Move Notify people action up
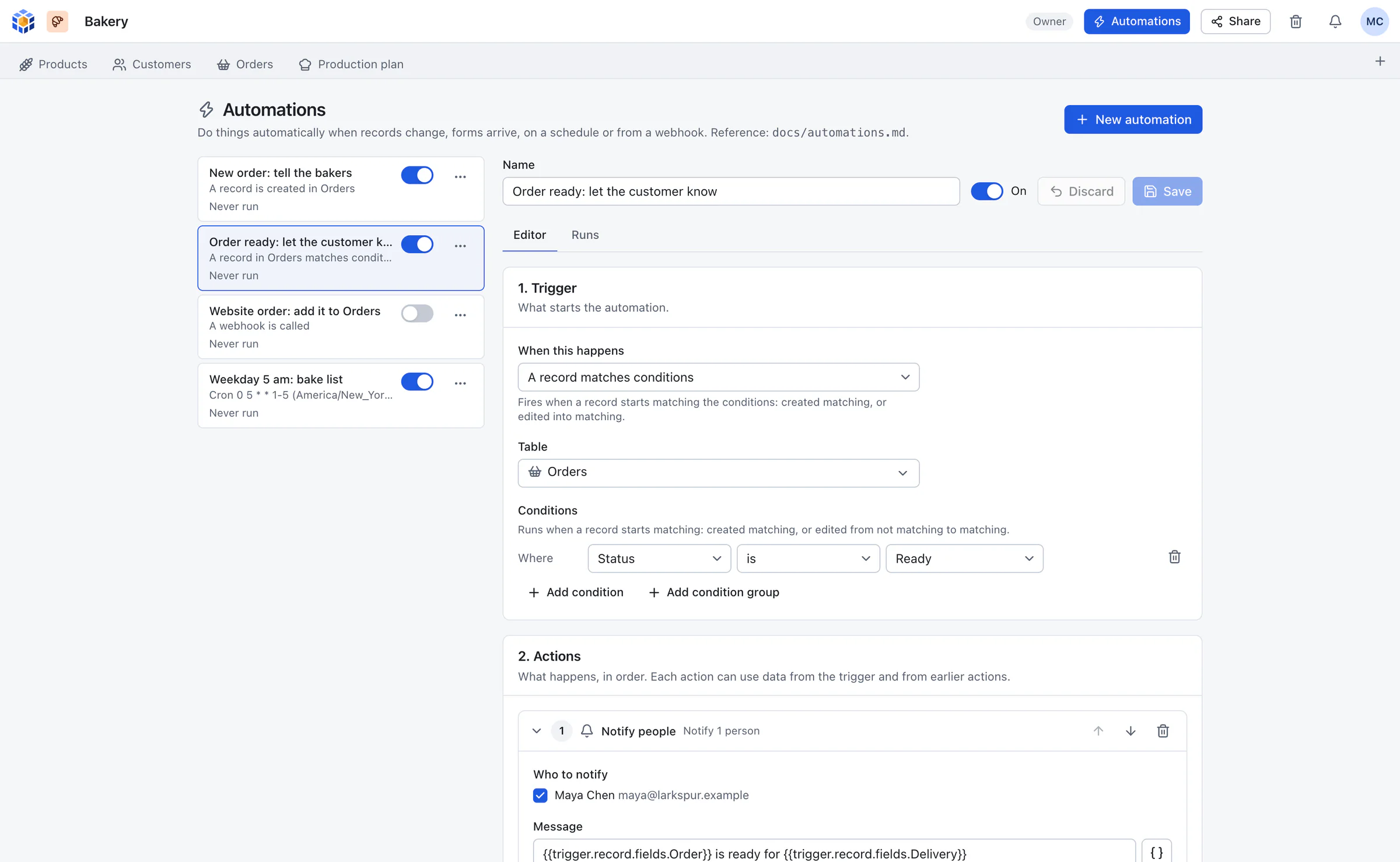The height and width of the screenshot is (862, 1400). (1098, 731)
